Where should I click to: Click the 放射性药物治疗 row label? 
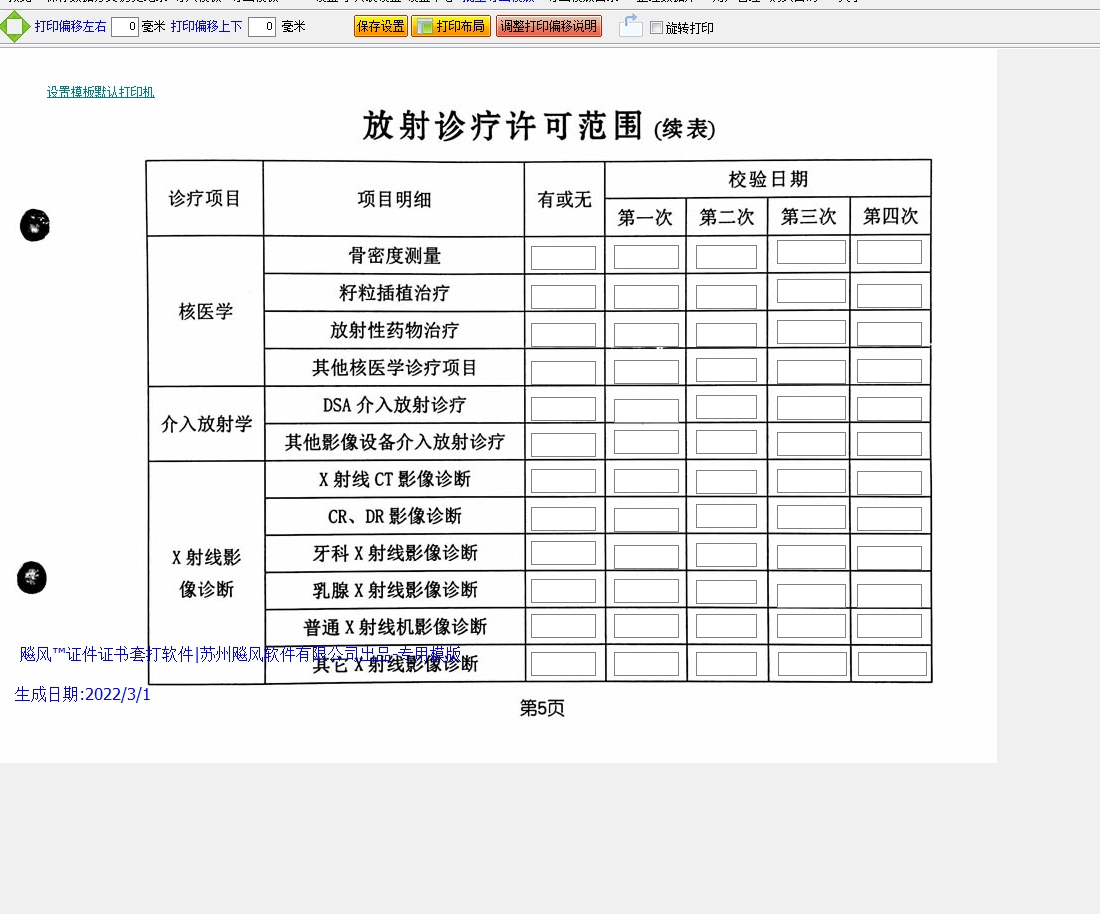pos(394,330)
